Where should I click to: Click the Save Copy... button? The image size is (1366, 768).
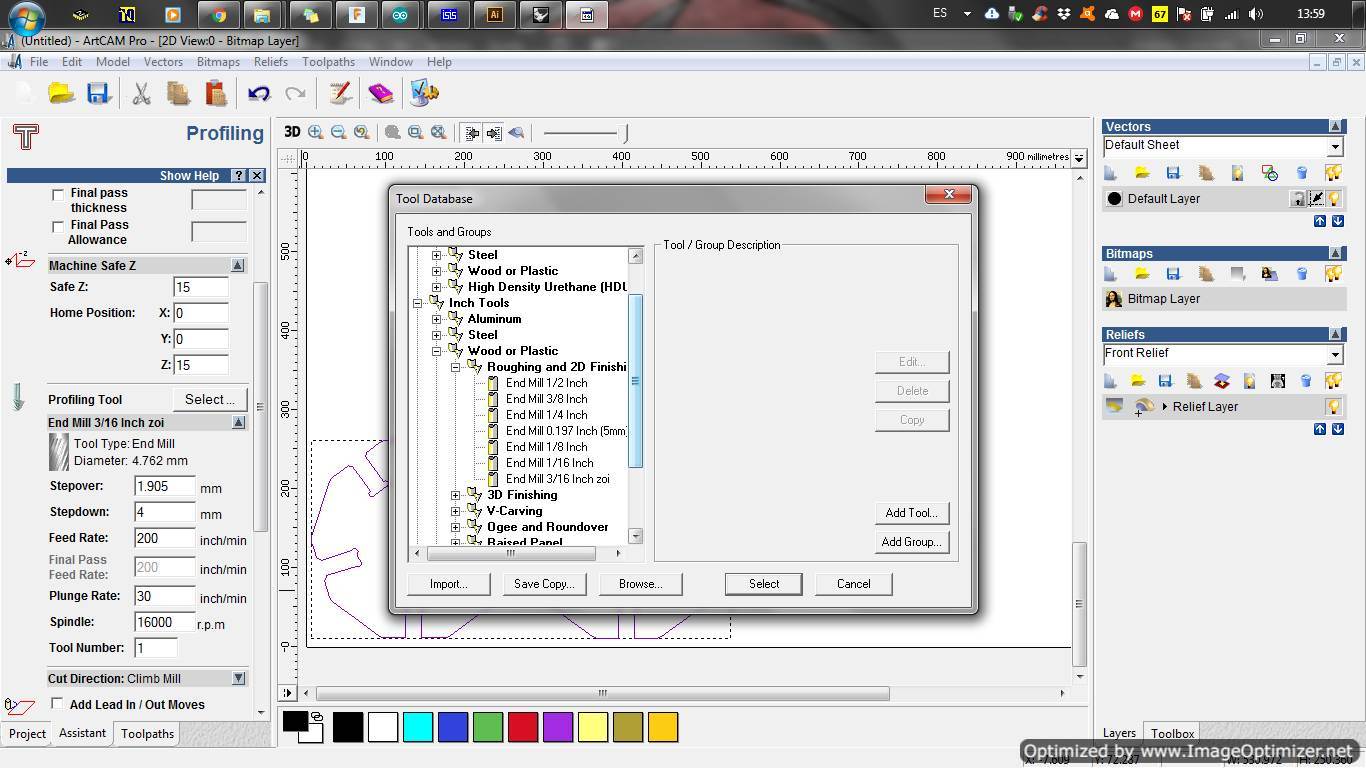pos(544,584)
